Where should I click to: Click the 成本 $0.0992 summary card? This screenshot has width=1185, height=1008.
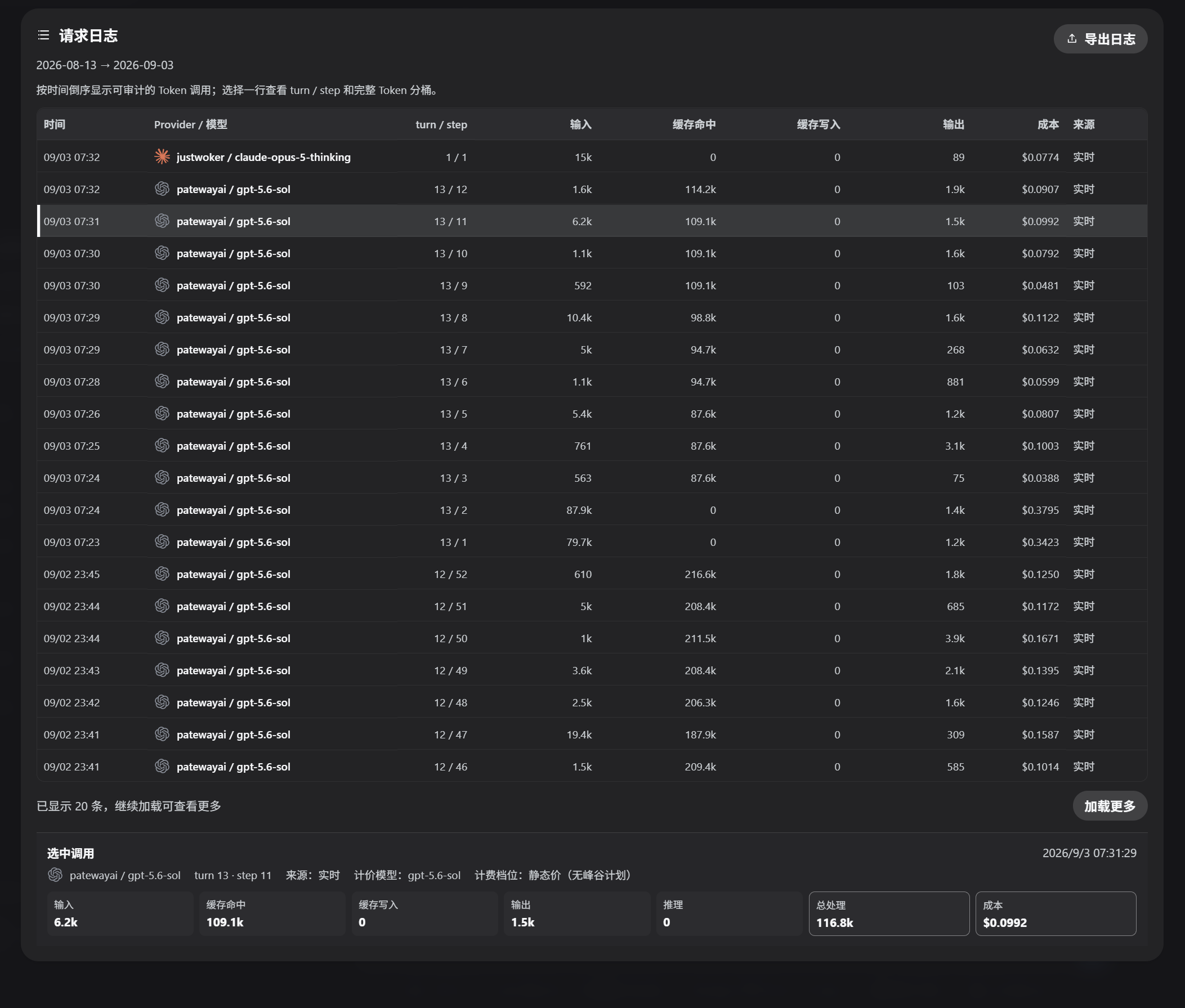point(1055,913)
